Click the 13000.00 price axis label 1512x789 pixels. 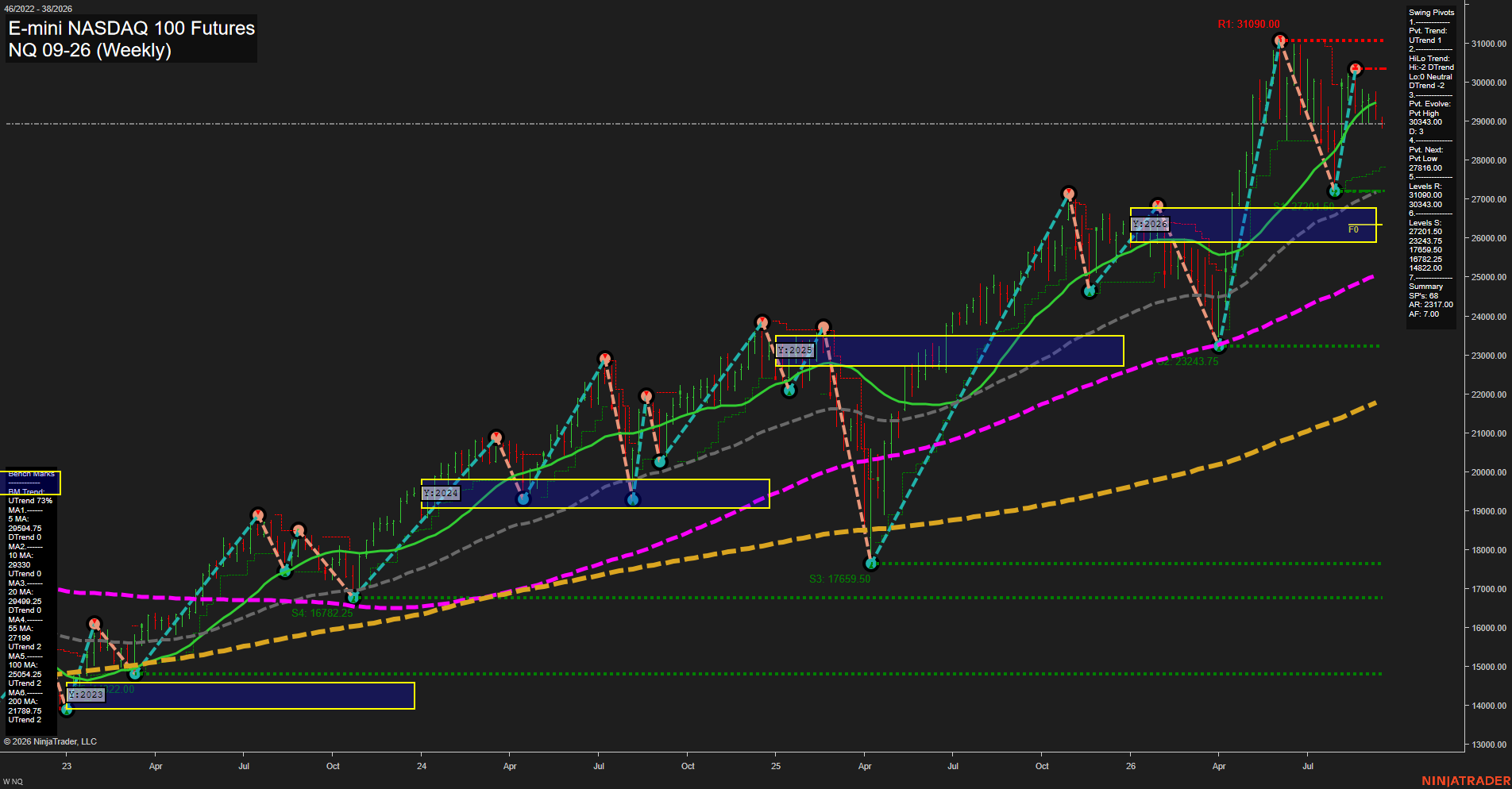(x=1489, y=745)
